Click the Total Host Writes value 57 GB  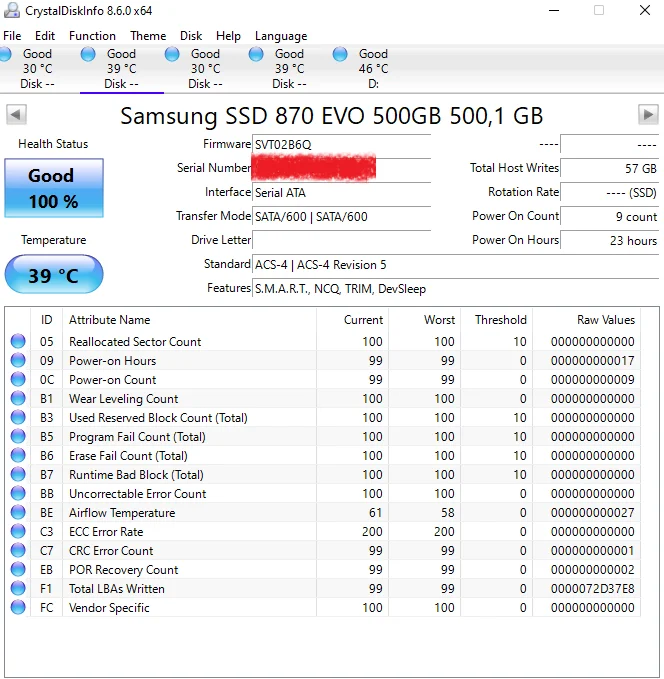[609, 168]
